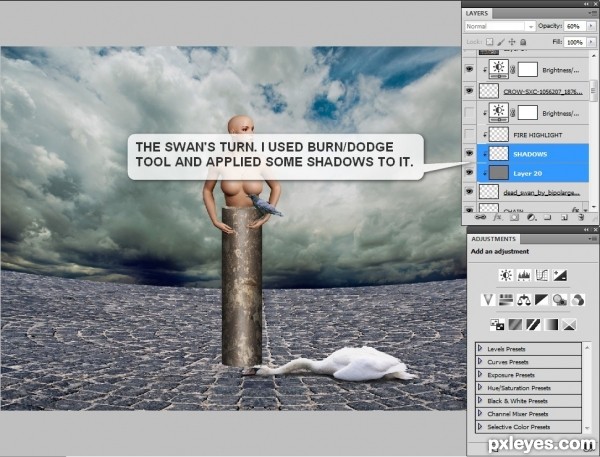Show the FIRE HIGHLIGHT layer
This screenshot has width=600, height=457.
(x=470, y=134)
